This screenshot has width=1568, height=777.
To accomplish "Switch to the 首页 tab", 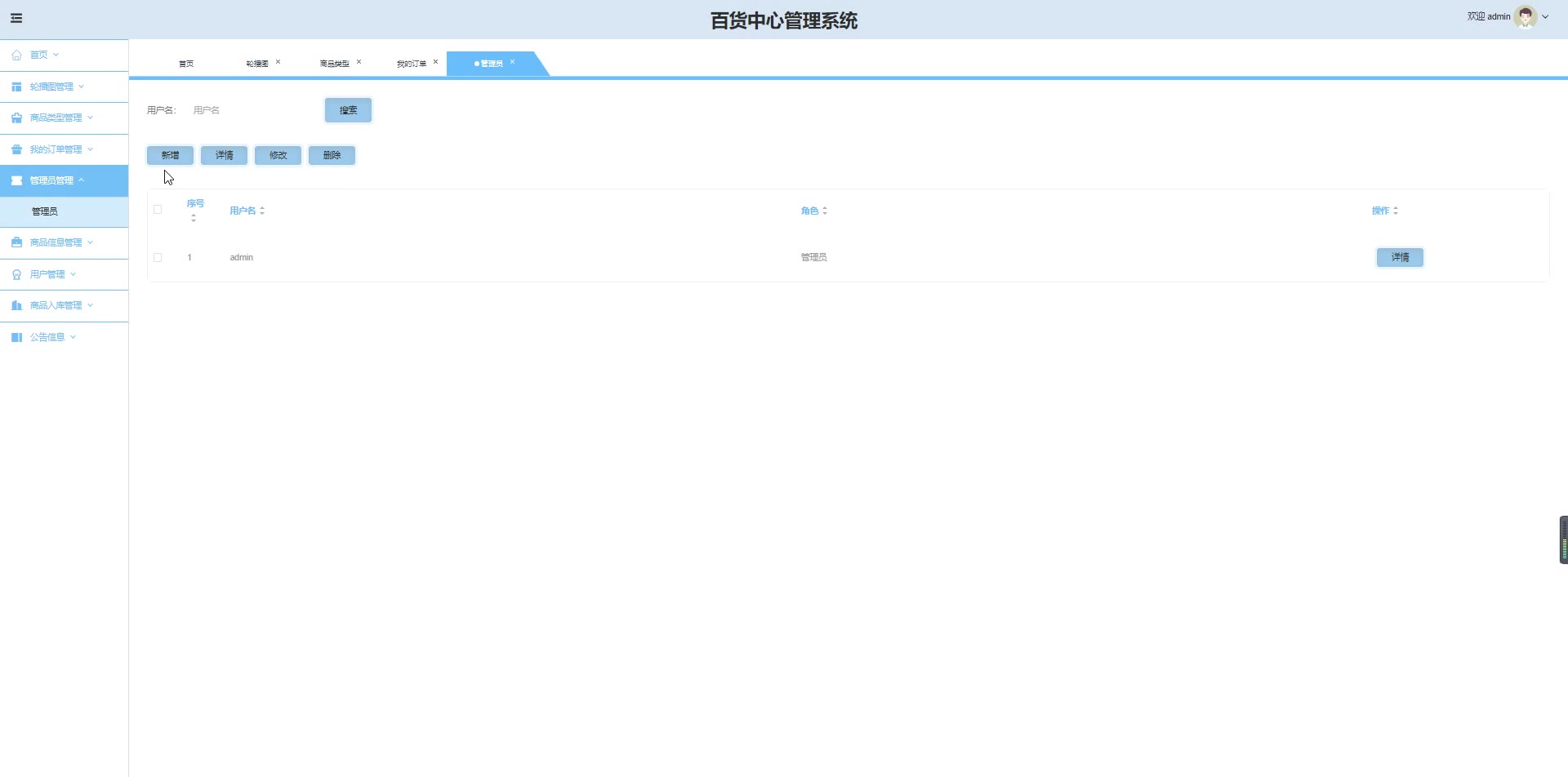I will coord(186,64).
